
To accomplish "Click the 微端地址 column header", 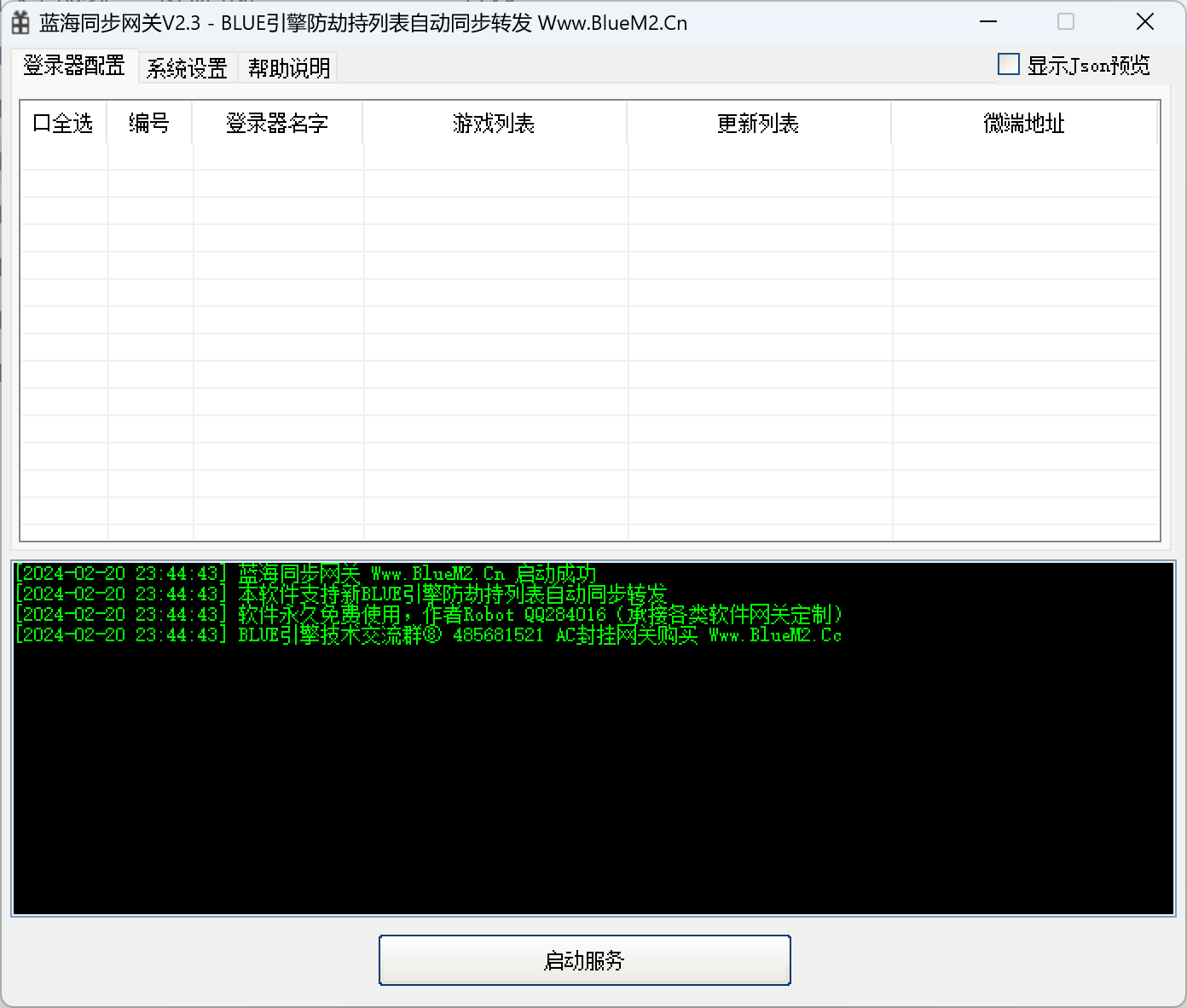I will [1024, 123].
